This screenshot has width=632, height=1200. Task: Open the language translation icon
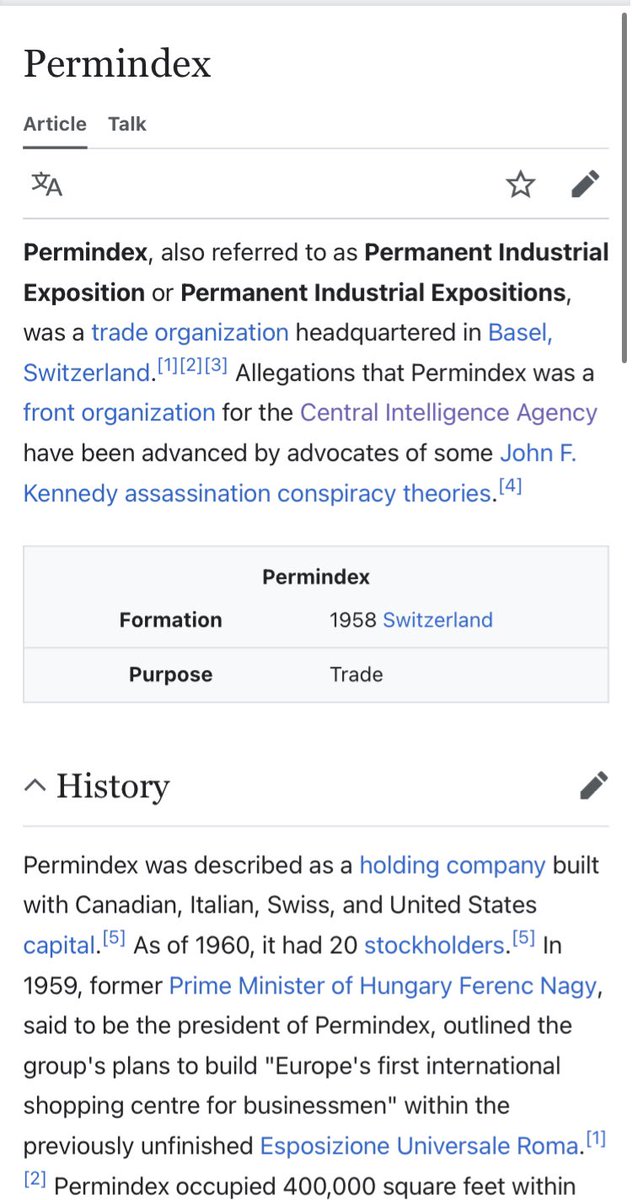47,185
